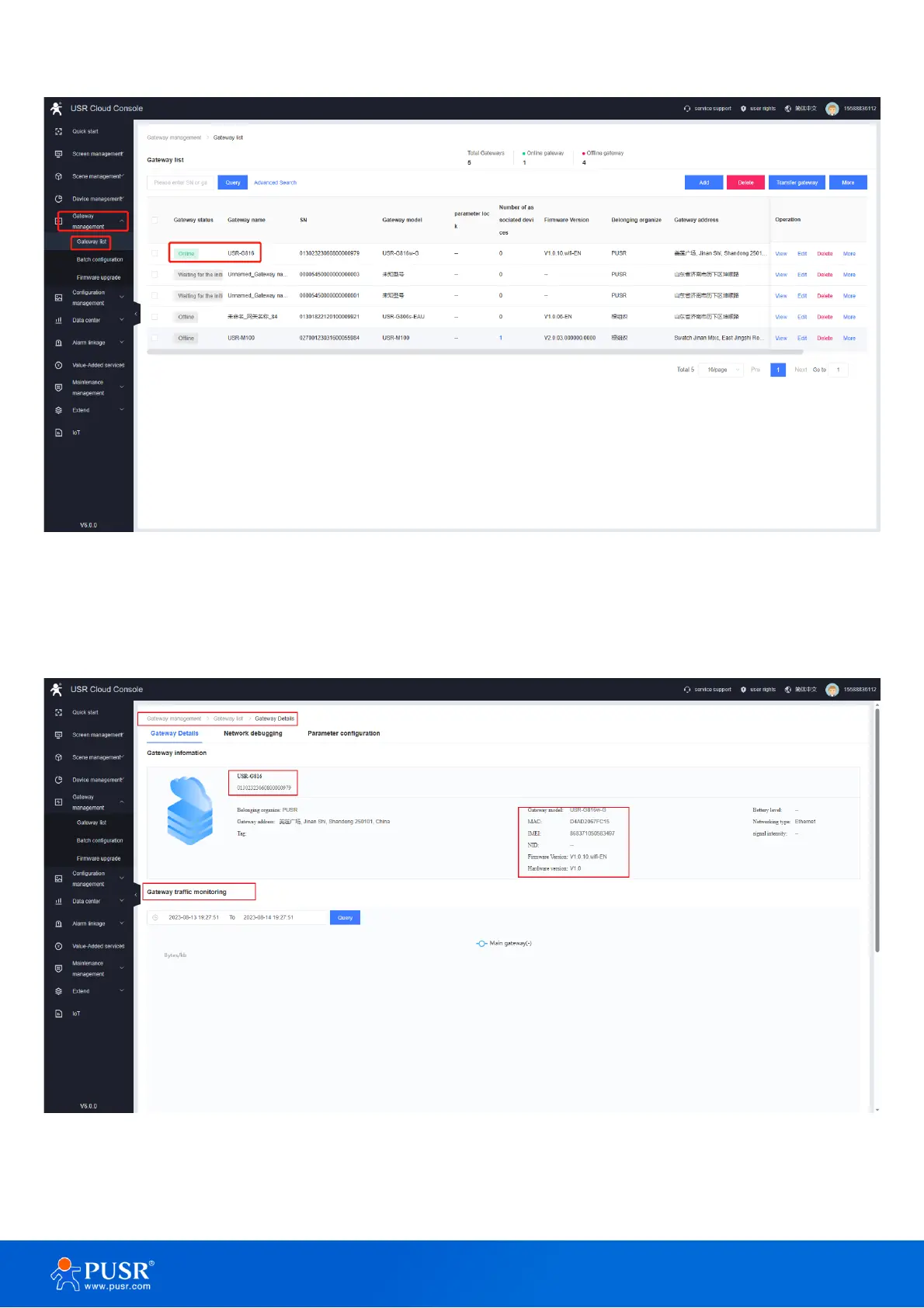Click Data center chart icon in Gateway Details screenshot
The width and height of the screenshot is (924, 1308).
(58, 901)
